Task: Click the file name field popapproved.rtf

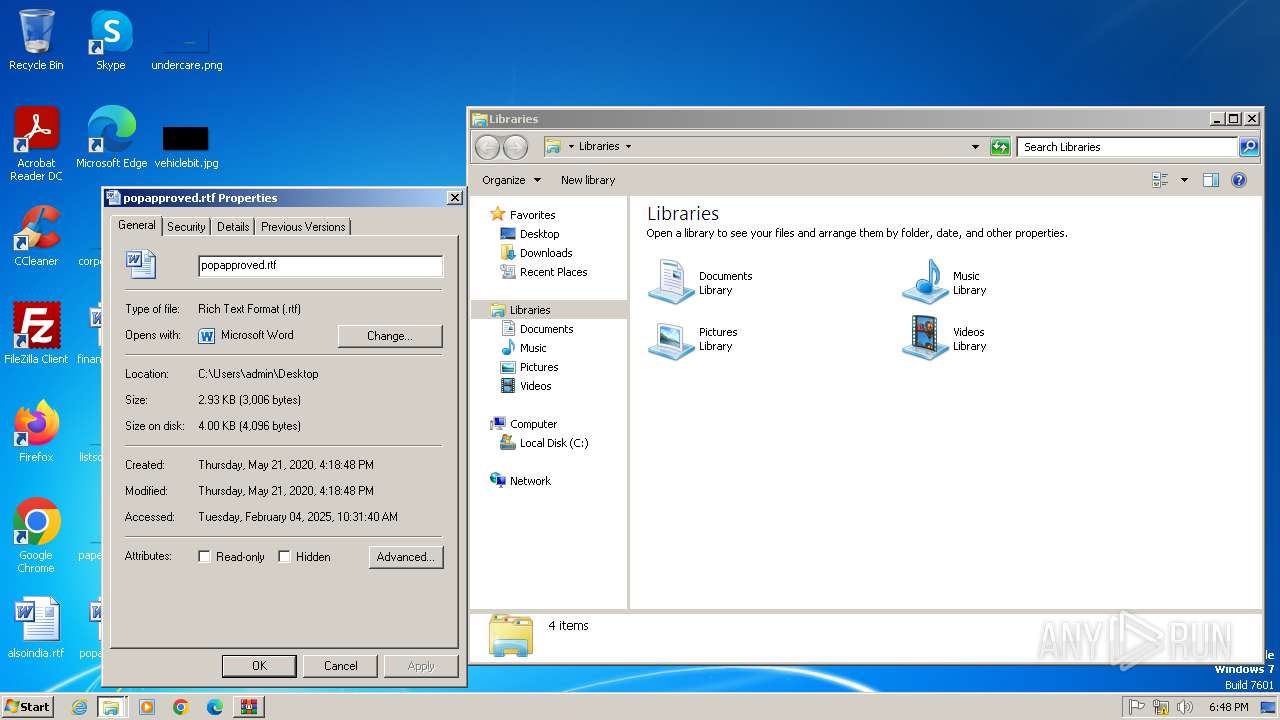Action: tap(320, 266)
